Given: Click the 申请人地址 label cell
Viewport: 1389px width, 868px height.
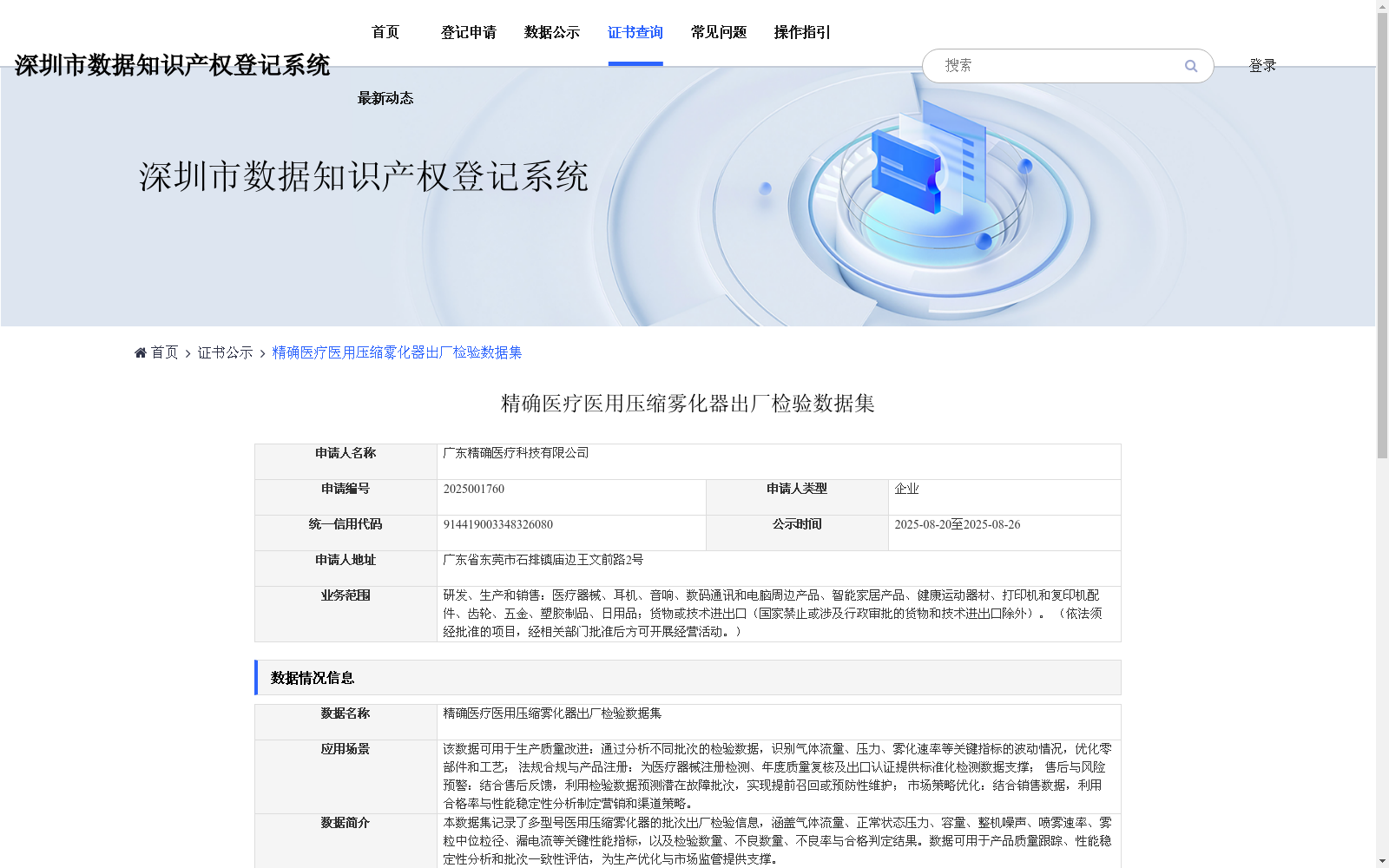Looking at the screenshot, I should pos(346,569).
